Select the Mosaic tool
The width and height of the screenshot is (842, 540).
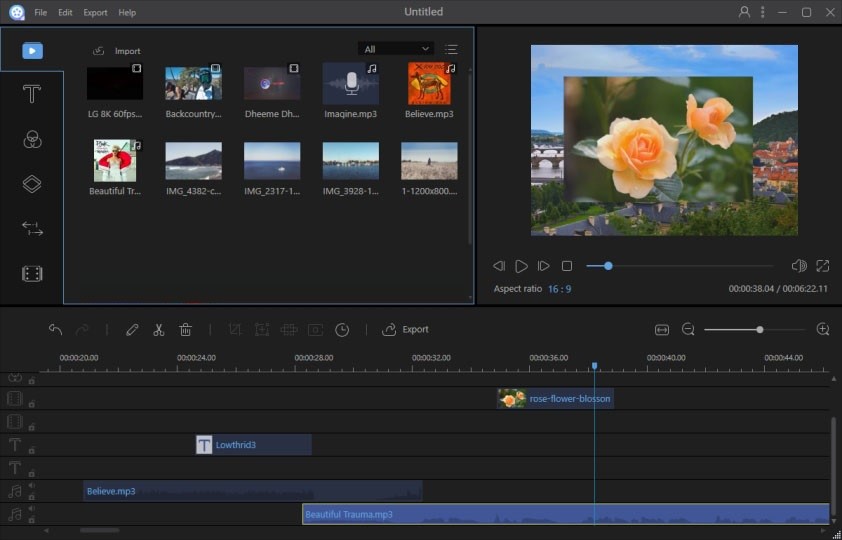tap(289, 330)
